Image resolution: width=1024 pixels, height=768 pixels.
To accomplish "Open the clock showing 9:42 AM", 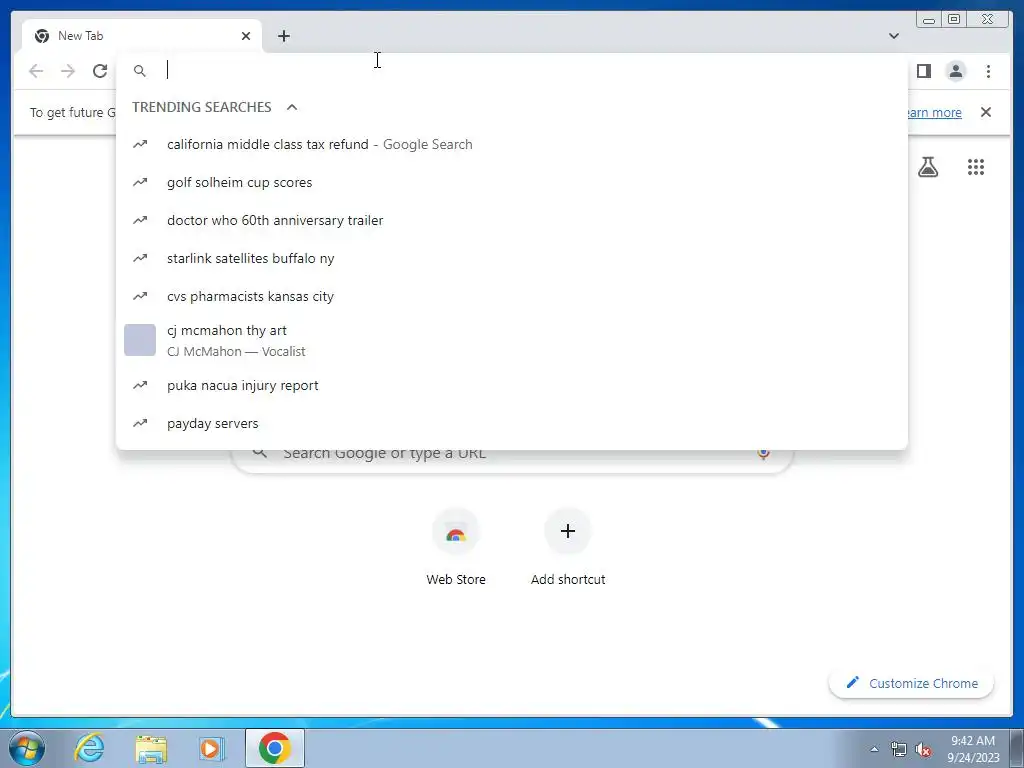I will (973, 749).
